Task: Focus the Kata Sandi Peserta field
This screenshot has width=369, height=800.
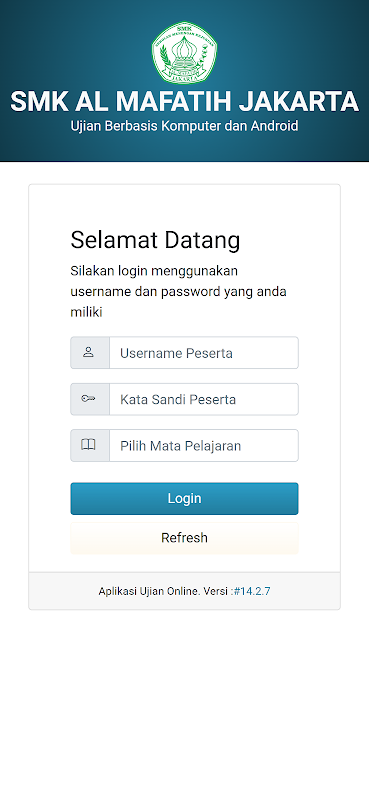Action: pyautogui.click(x=204, y=399)
